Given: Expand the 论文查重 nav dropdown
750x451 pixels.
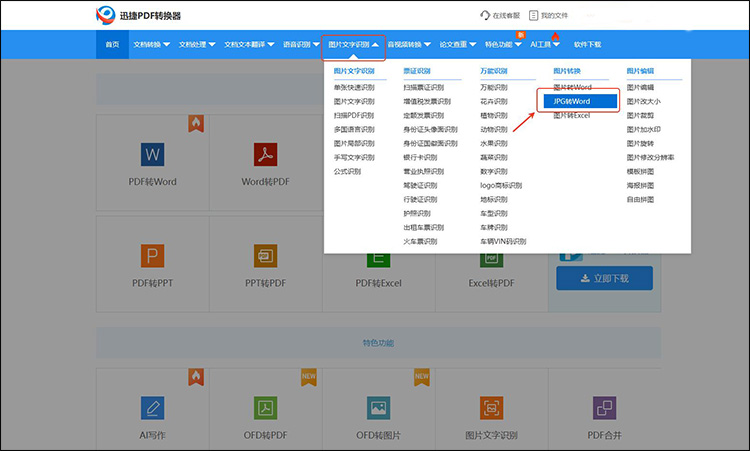Looking at the screenshot, I should click(x=458, y=44).
